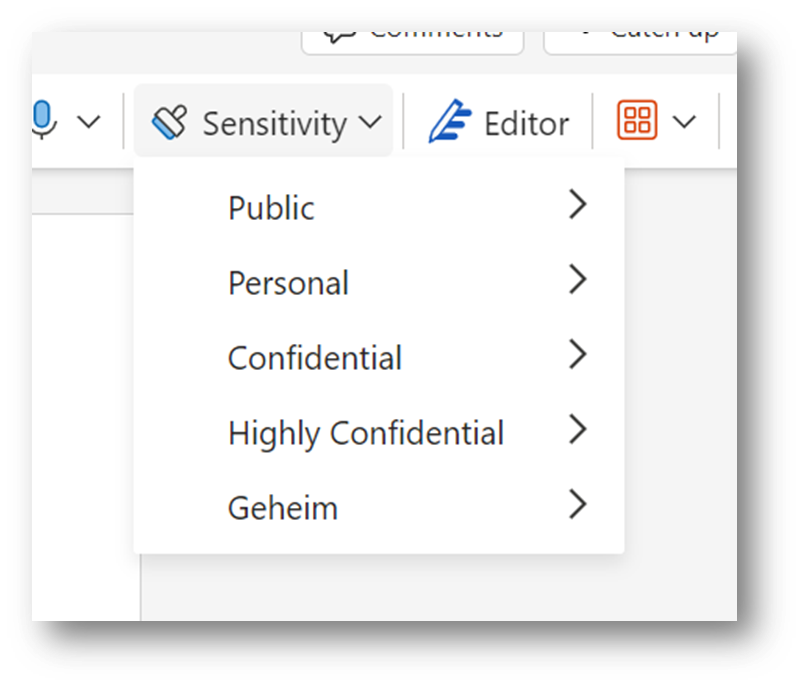Open the Dictate options dropdown arrow
Viewport: 802px width, 686px height.
[89, 122]
